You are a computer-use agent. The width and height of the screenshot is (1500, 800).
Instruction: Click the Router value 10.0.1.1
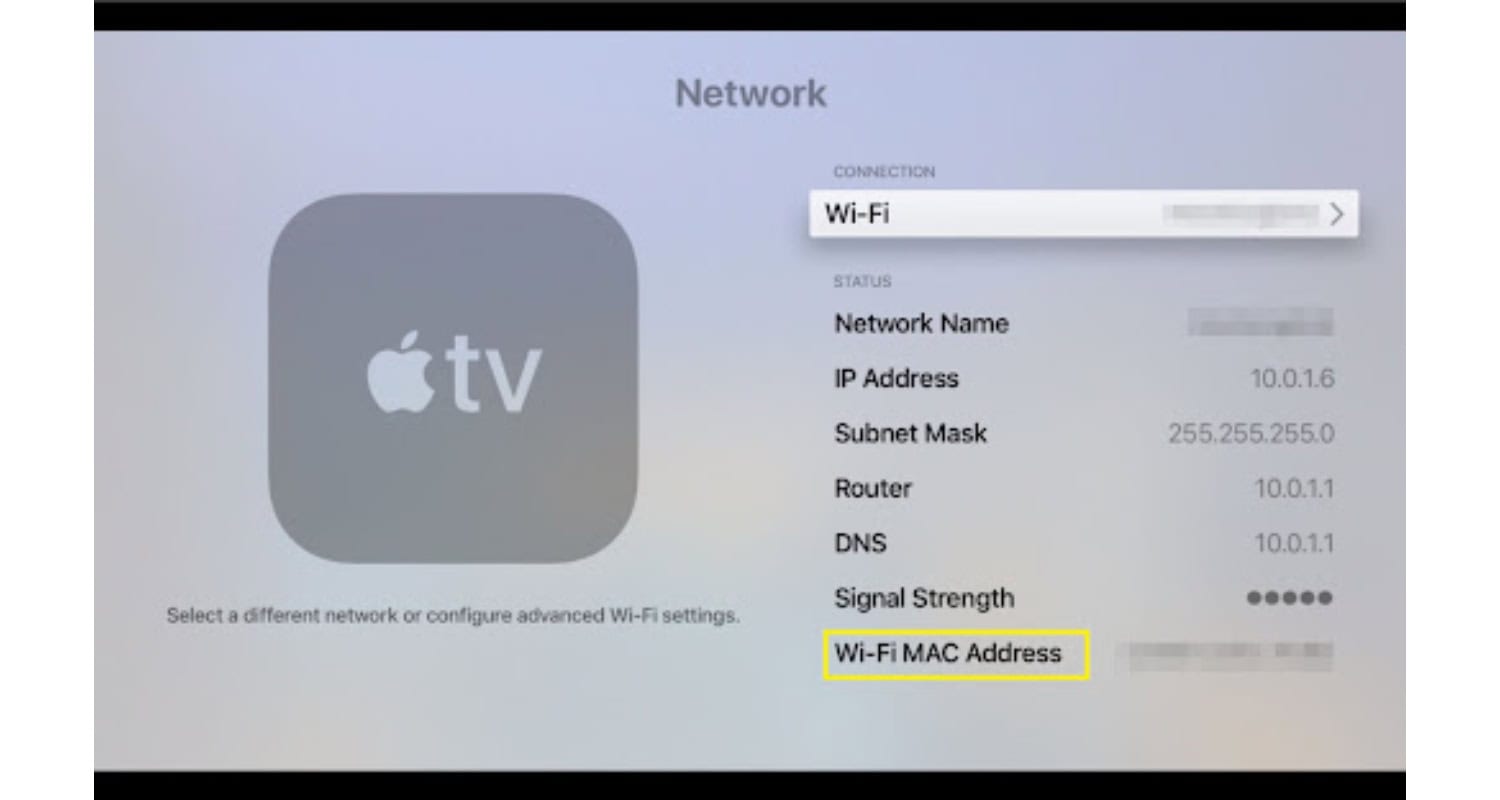(x=1294, y=489)
